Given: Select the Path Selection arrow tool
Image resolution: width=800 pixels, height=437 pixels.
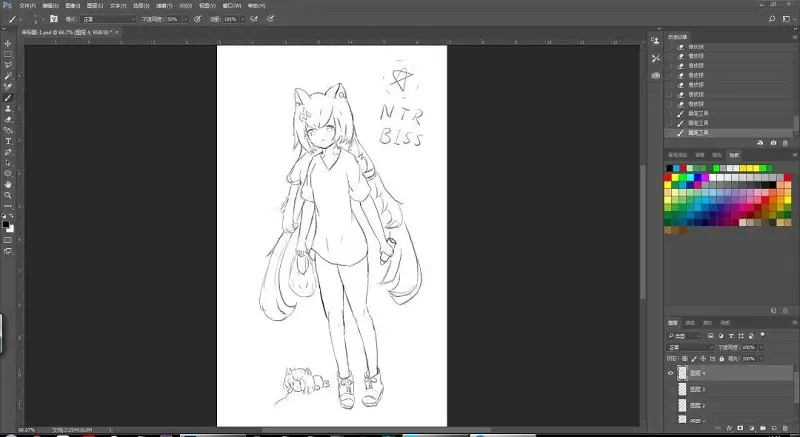Looking at the screenshot, I should [8, 163].
